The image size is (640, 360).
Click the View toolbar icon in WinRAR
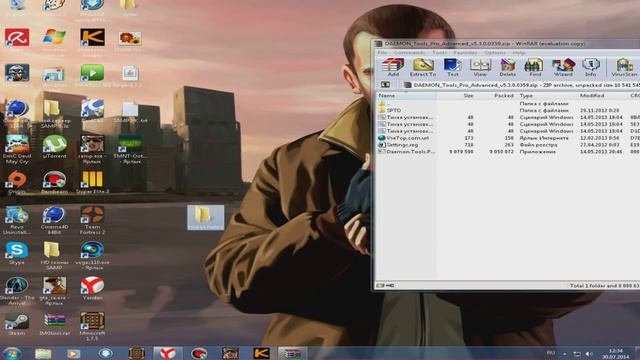[480, 67]
